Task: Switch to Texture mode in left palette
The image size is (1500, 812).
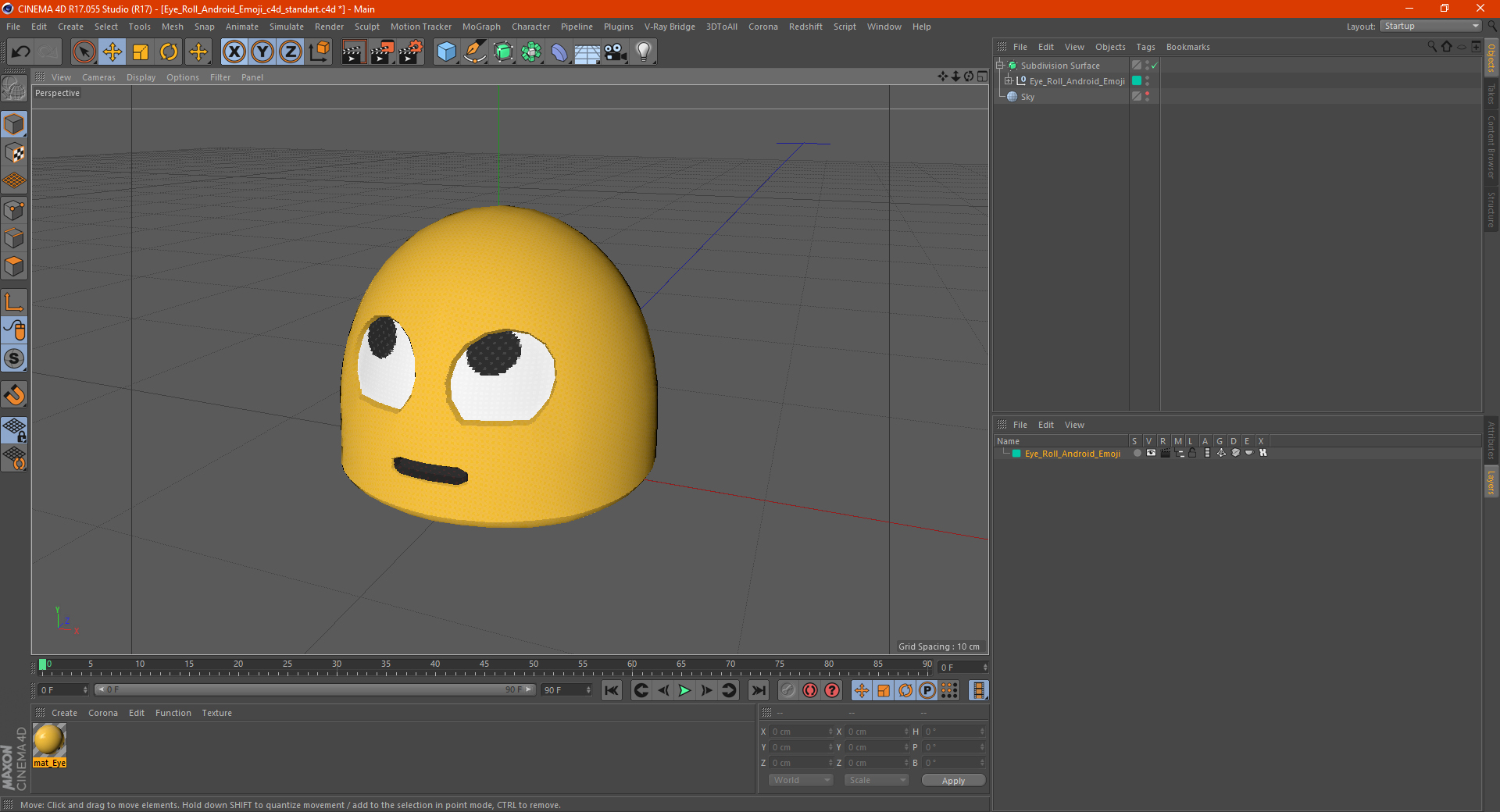Action: click(15, 153)
